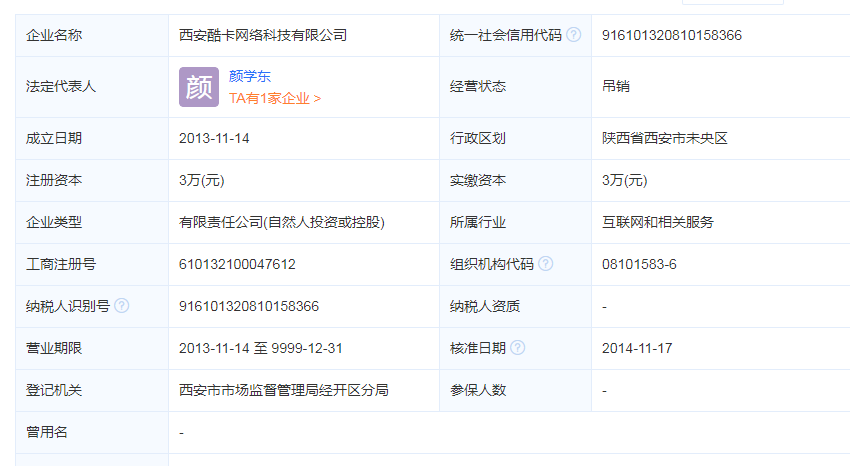Click the 成立日期 label
This screenshot has width=850, height=466.
[x=54, y=139]
